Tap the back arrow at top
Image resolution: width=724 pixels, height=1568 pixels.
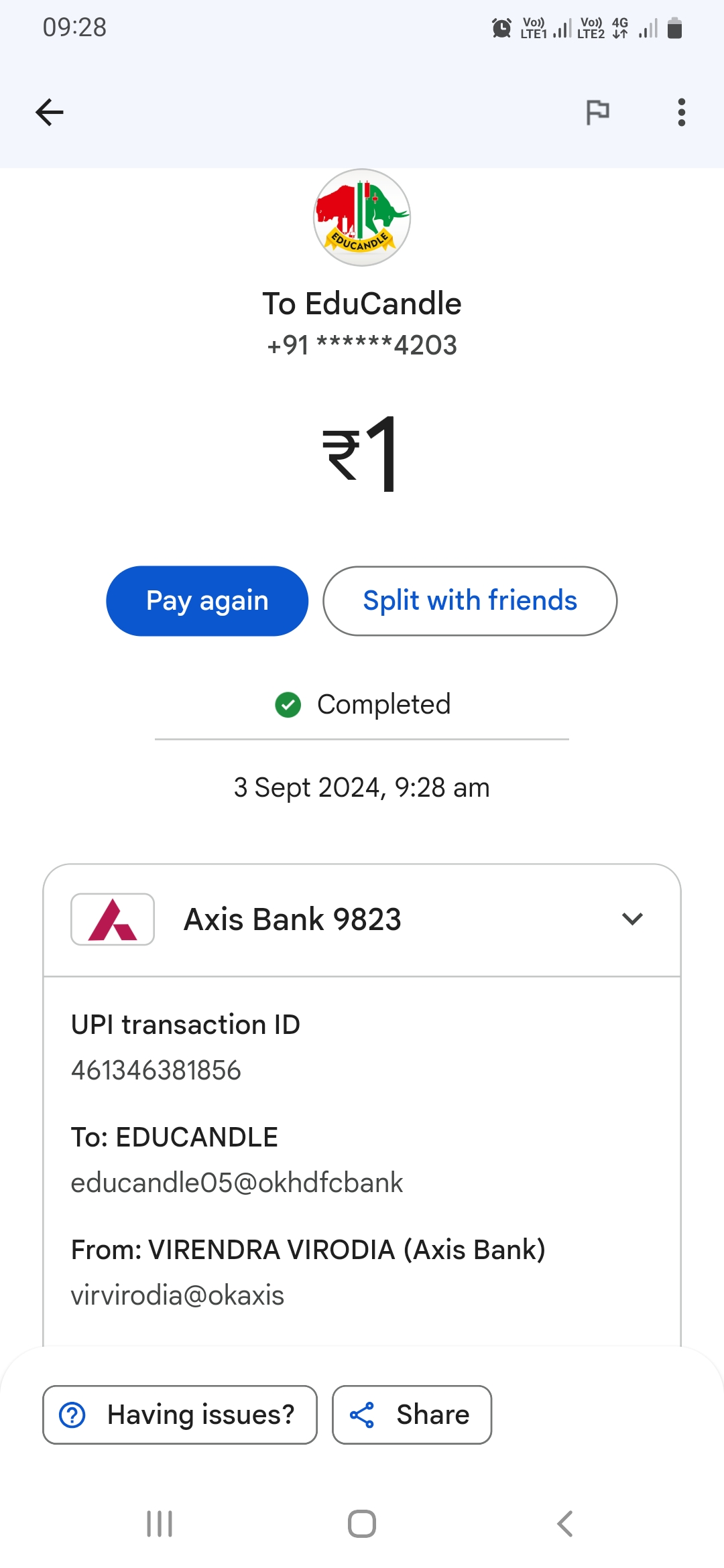coord(50,112)
